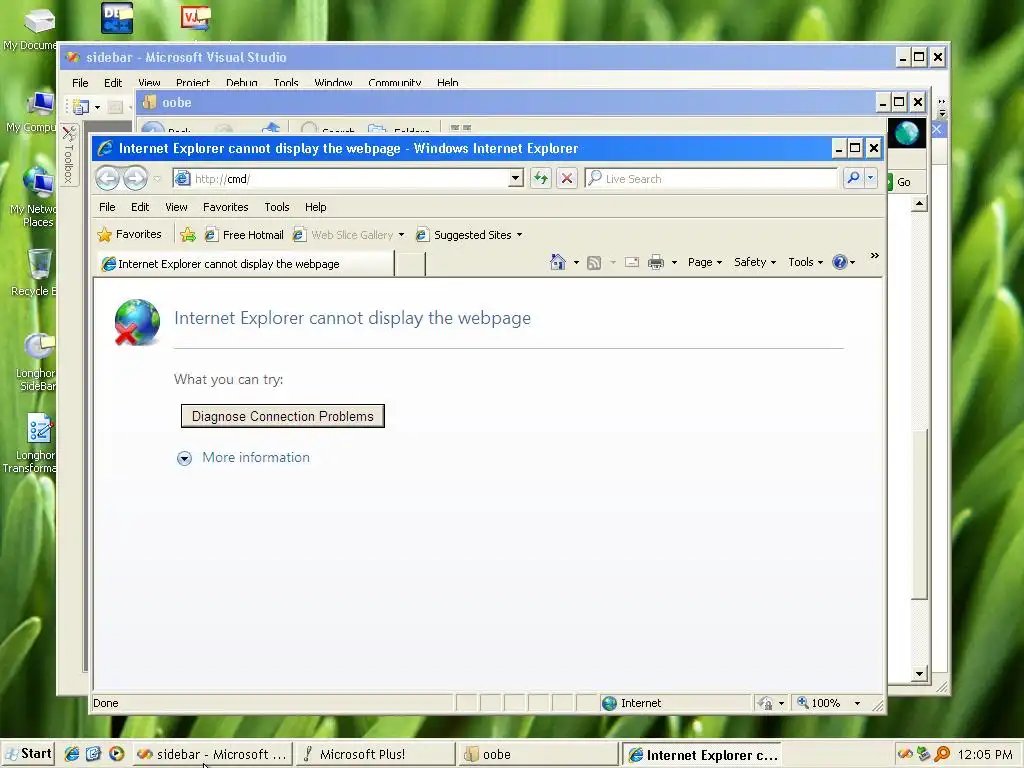Expand the More information section

(243, 458)
